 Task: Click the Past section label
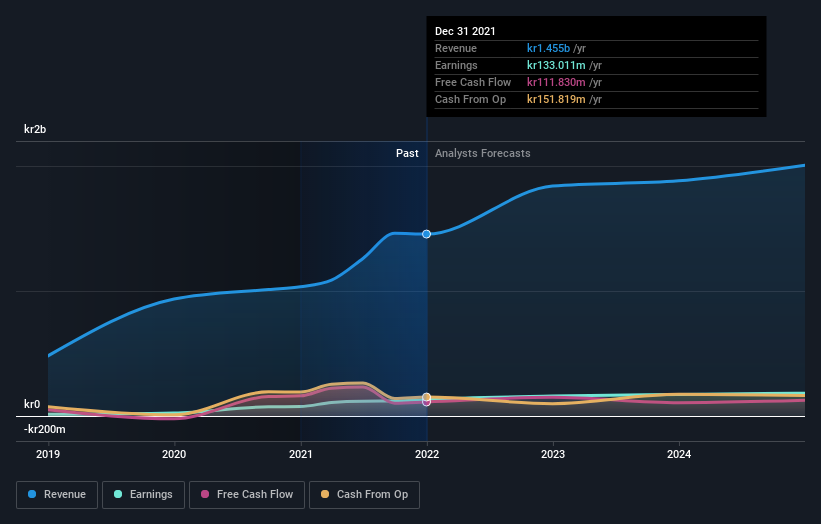pyautogui.click(x=407, y=153)
